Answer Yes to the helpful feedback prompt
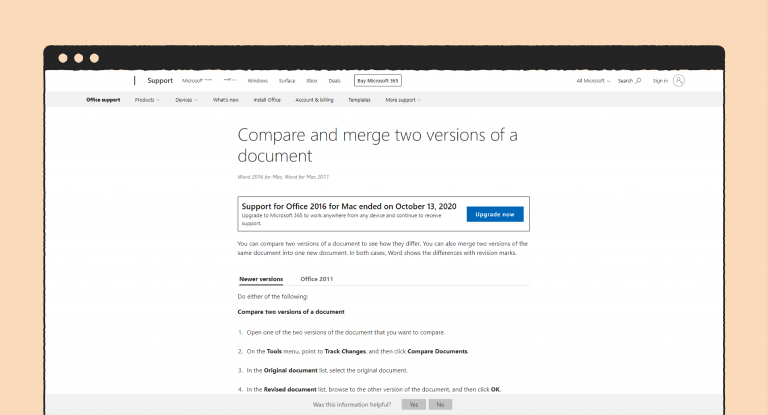Image resolution: width=768 pixels, height=415 pixels. tap(412, 404)
